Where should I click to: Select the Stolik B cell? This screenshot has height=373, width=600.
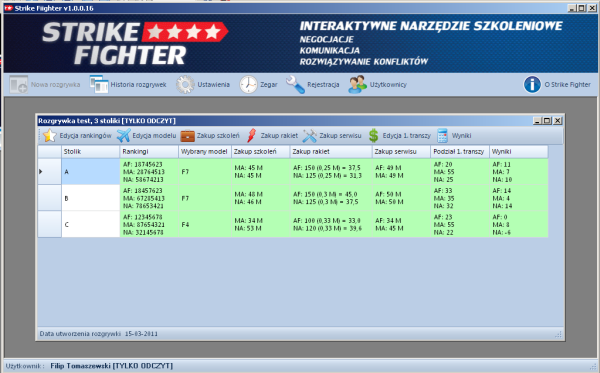point(91,198)
